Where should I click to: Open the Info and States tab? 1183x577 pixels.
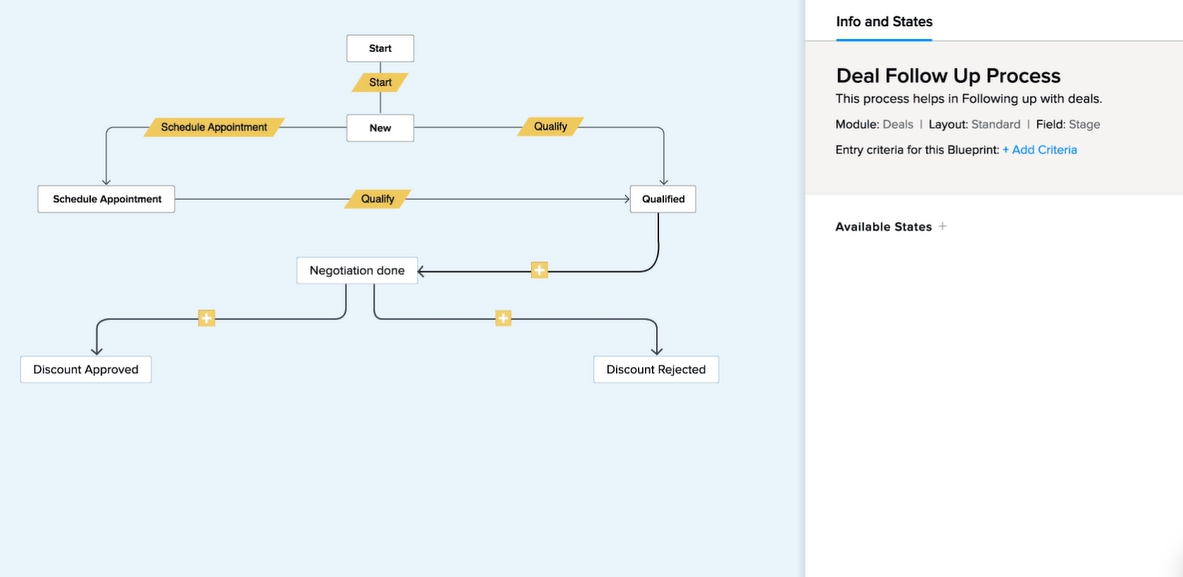[x=883, y=22]
